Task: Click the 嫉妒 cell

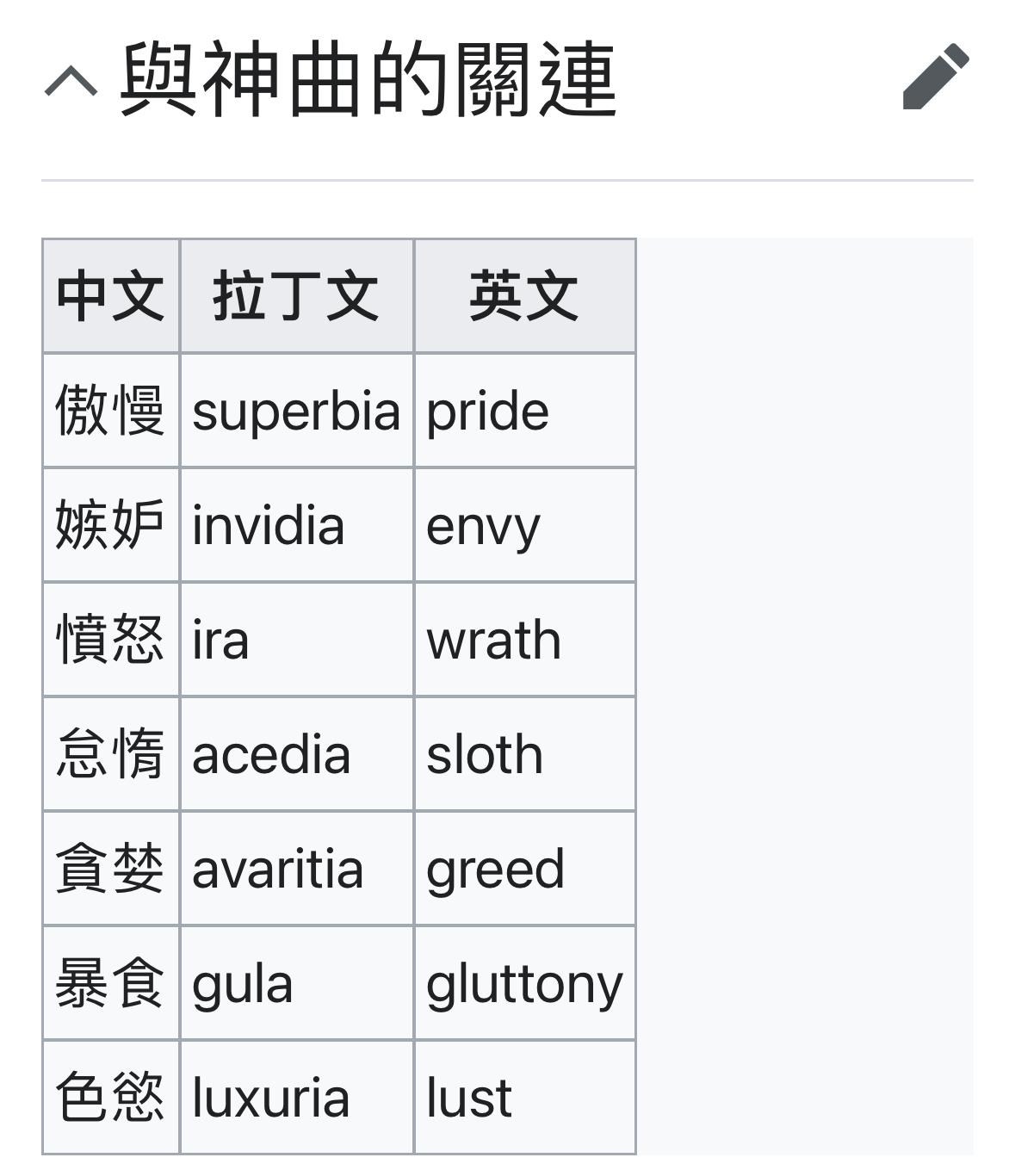Action: (111, 525)
